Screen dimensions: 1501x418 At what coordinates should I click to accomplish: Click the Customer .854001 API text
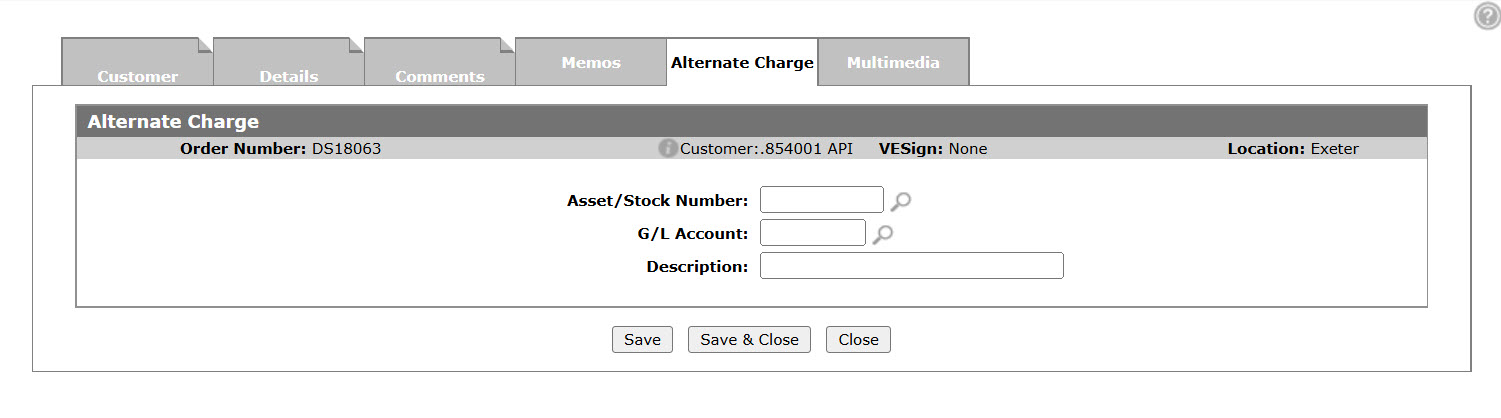(766, 149)
